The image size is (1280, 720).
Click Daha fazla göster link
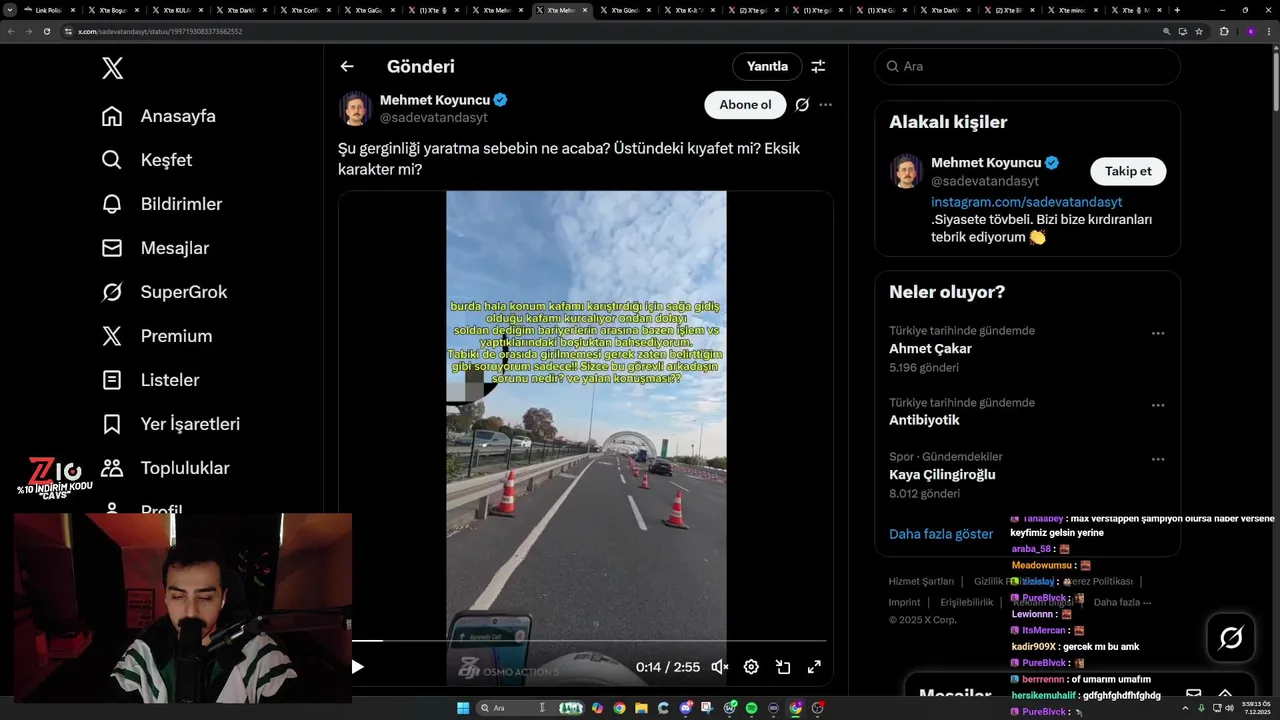(x=941, y=534)
